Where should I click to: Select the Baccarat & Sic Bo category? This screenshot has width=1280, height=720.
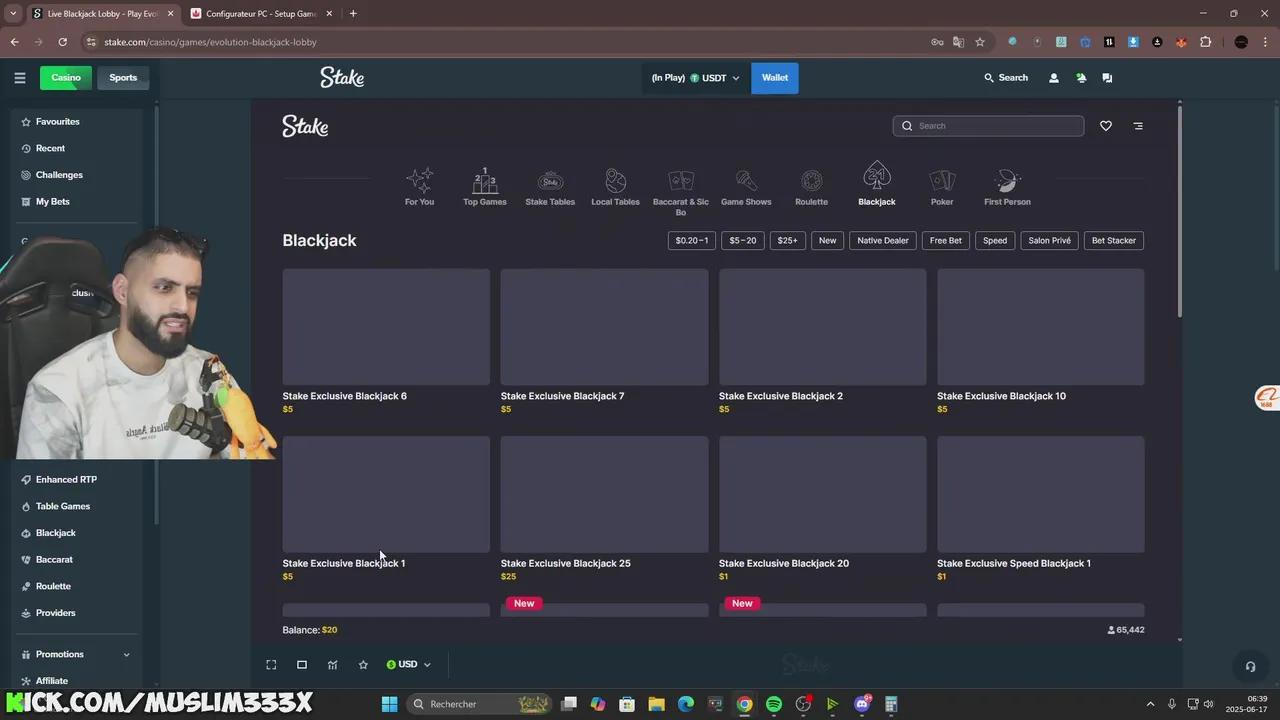tap(681, 192)
